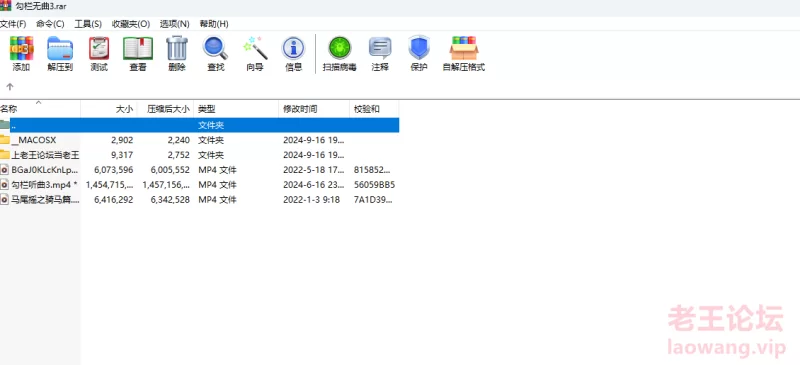800x365 pixels.
Task: Click packed size value 6,342,528
Action: click(x=170, y=200)
